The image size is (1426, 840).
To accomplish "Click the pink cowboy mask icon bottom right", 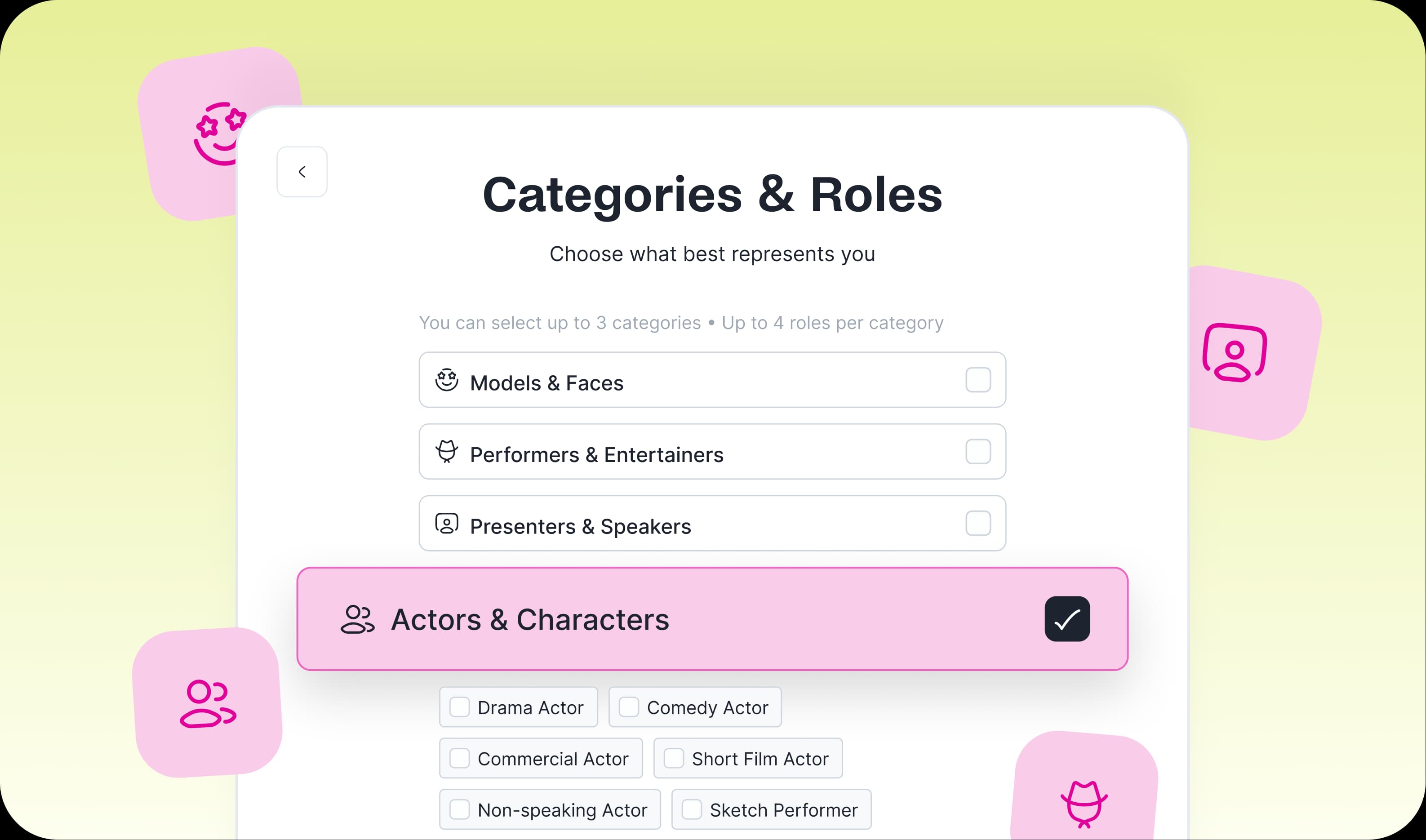I will point(1085,803).
